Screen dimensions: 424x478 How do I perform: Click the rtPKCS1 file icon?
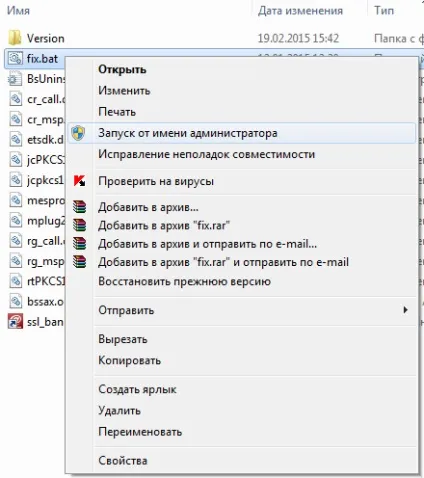click(x=15, y=281)
